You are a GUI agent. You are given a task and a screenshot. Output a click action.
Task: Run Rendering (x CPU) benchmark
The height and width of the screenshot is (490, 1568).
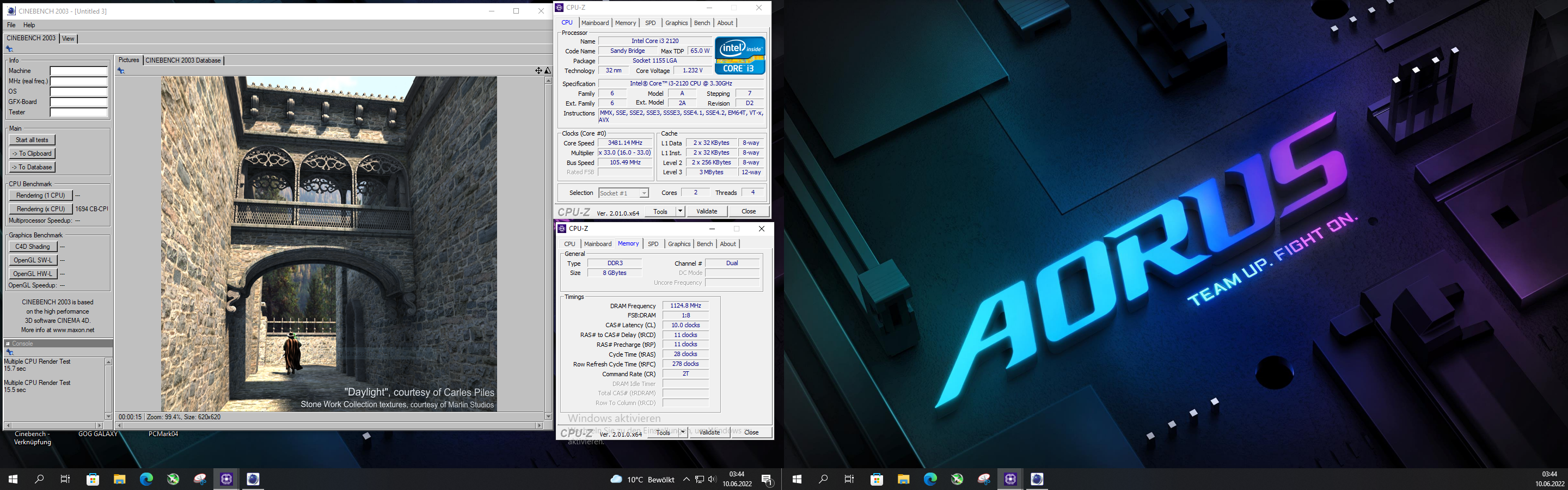41,209
